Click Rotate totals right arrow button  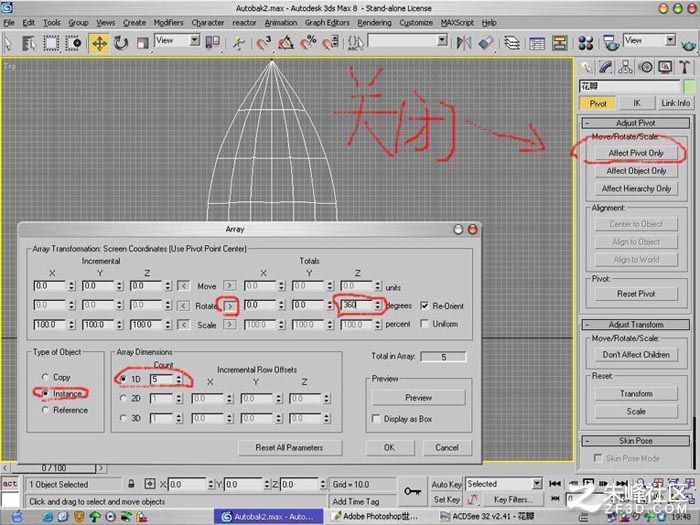pyautogui.click(x=229, y=306)
